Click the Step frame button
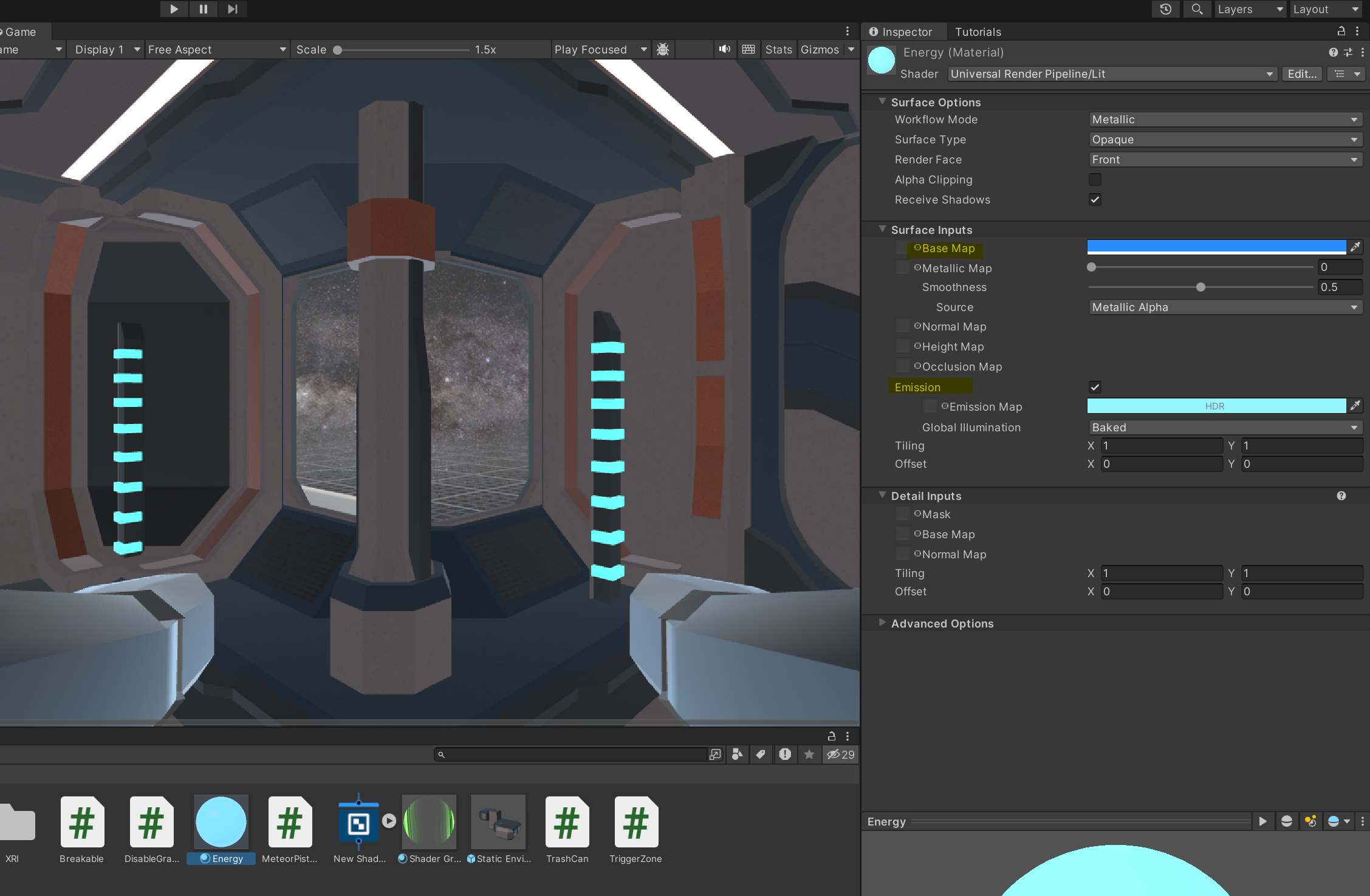The width and height of the screenshot is (1370, 896). [x=232, y=9]
